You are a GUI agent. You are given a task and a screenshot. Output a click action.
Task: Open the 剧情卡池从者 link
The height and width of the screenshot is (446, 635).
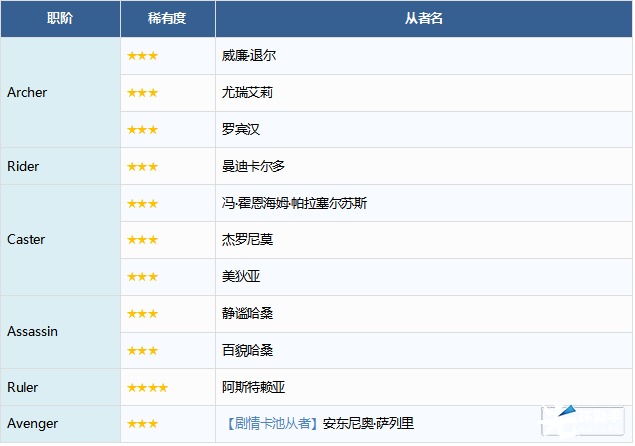point(270,424)
